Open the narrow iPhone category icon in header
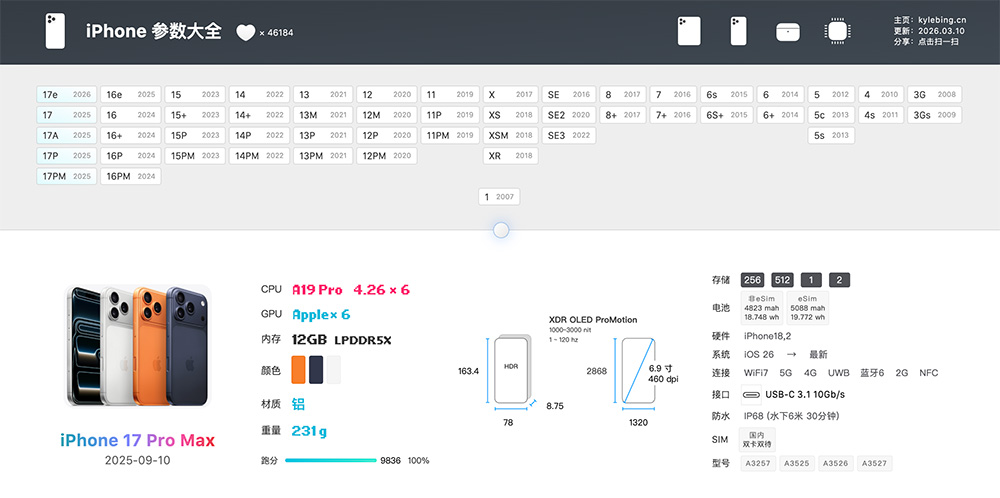The image size is (1000, 498). pos(738,31)
